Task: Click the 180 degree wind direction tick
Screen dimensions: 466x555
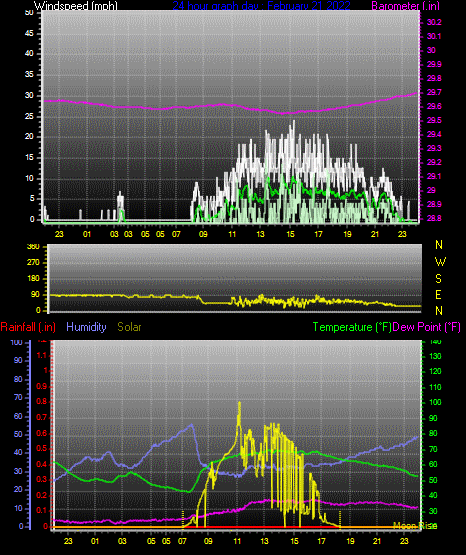Action: click(33, 279)
